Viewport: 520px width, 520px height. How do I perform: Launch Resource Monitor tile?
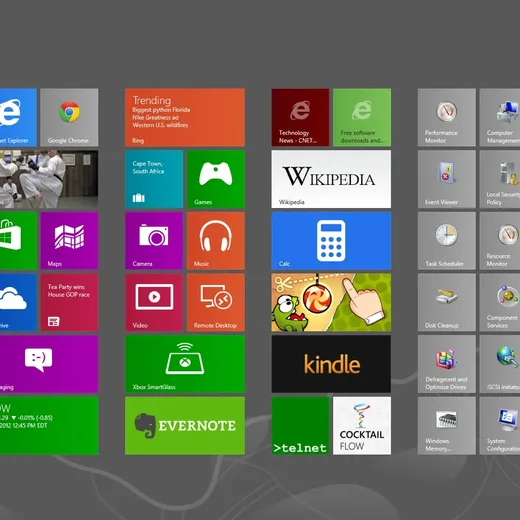[500, 241]
